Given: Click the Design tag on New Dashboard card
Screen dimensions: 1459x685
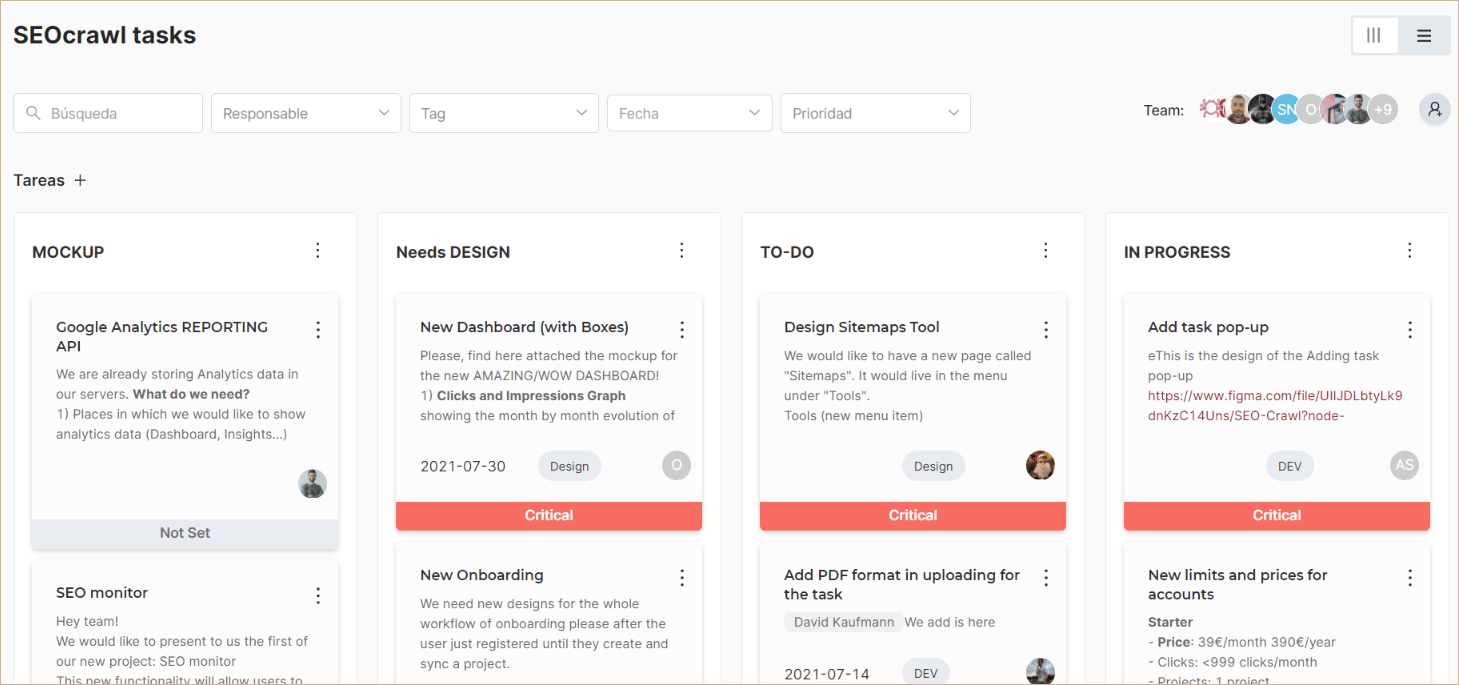Looking at the screenshot, I should 569,466.
